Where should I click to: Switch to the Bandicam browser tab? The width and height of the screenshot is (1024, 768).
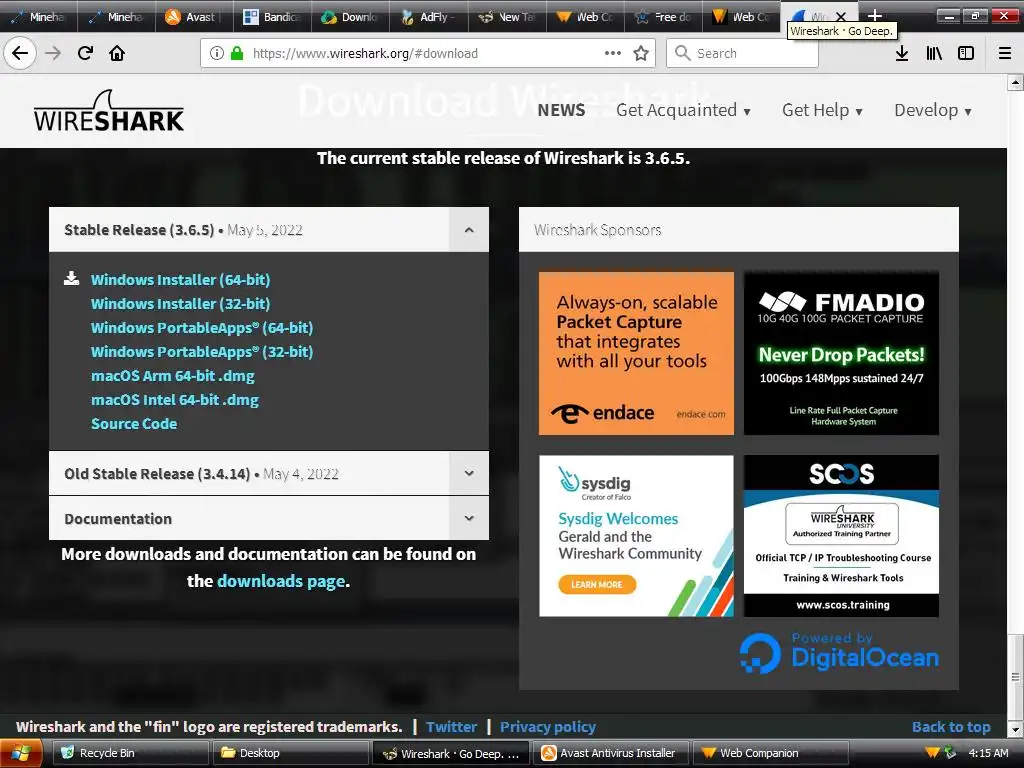tap(272, 17)
